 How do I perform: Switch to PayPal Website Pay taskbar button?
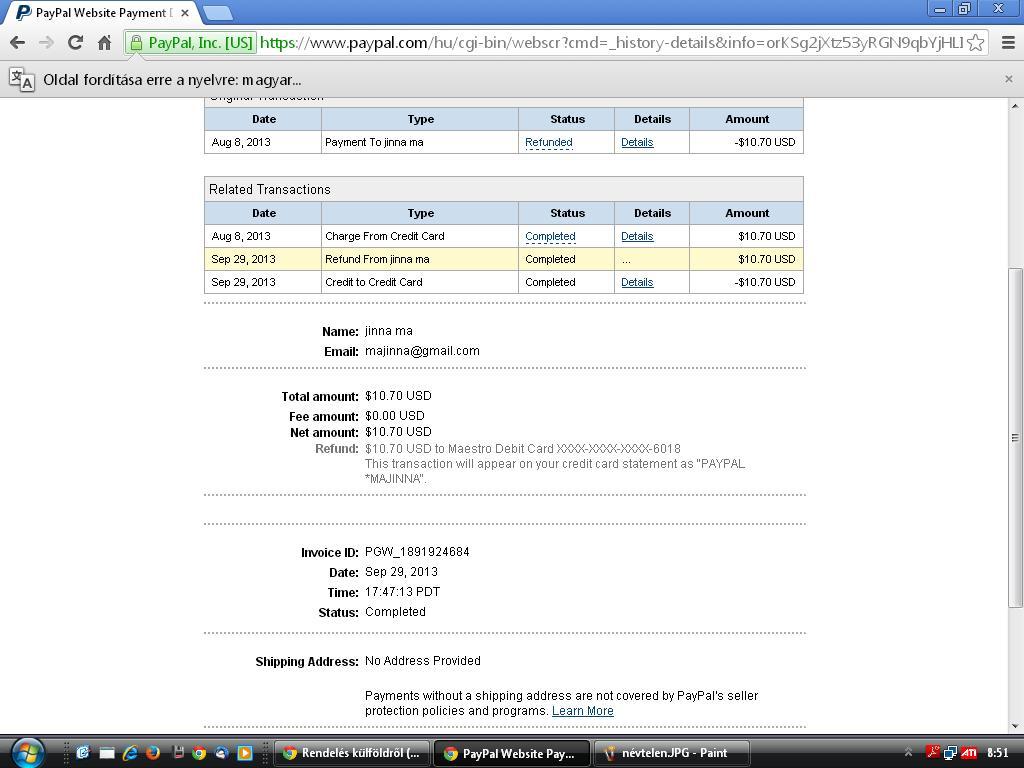[x=512, y=753]
